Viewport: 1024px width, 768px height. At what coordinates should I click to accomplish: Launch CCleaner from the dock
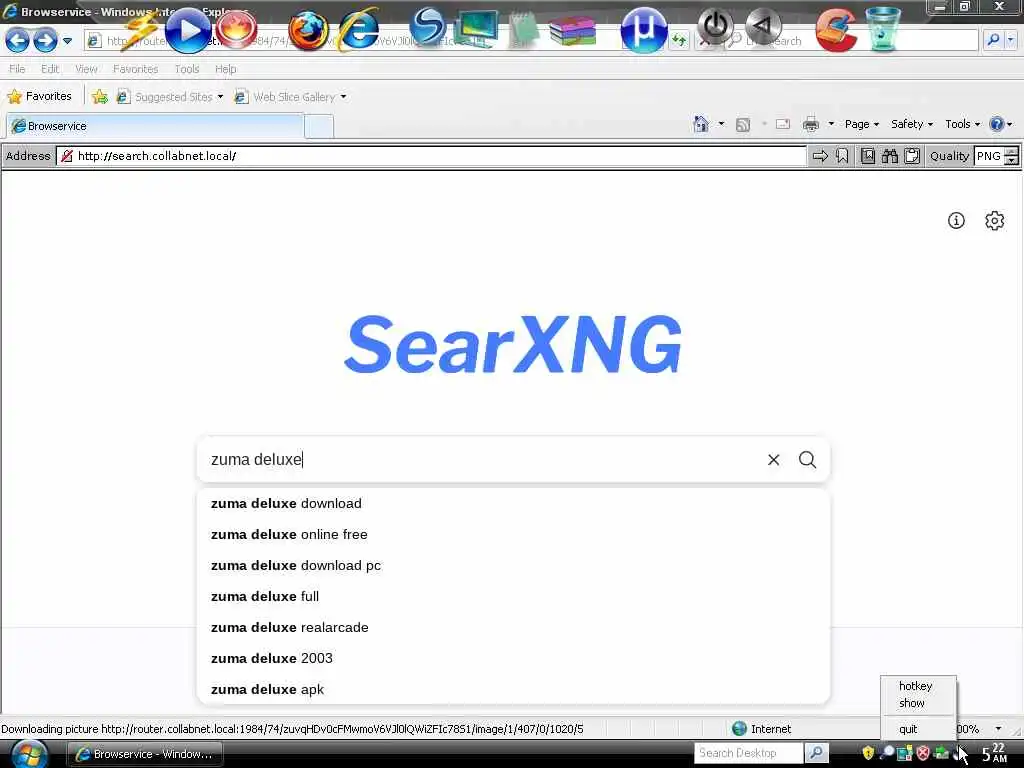coord(837,30)
